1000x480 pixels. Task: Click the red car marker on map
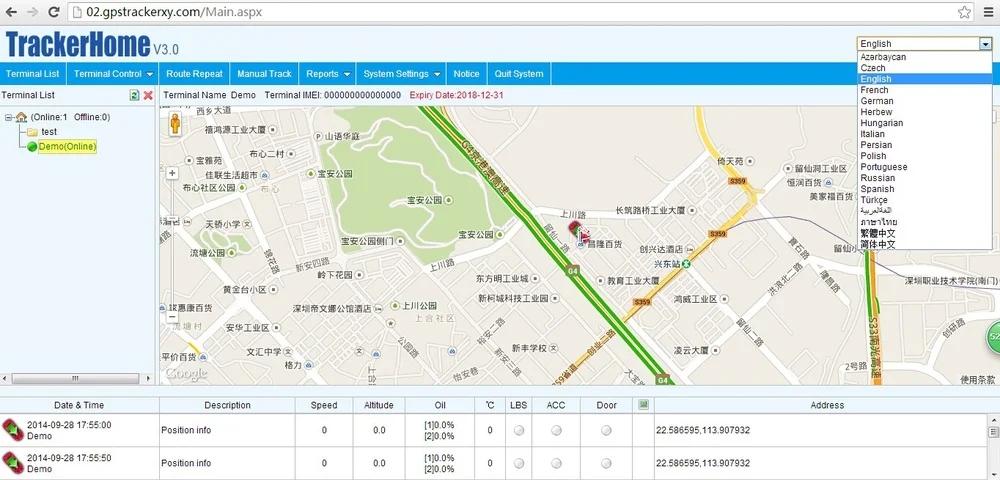pyautogui.click(x=580, y=232)
